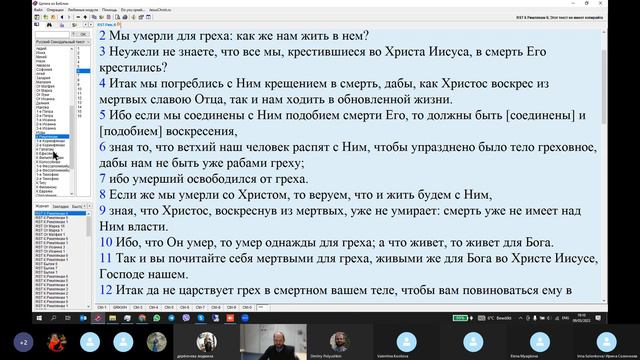Image resolution: width=640 pixels, height=360 pixels.
Task: Click the printer icon in toolbar
Action: click(125, 17)
